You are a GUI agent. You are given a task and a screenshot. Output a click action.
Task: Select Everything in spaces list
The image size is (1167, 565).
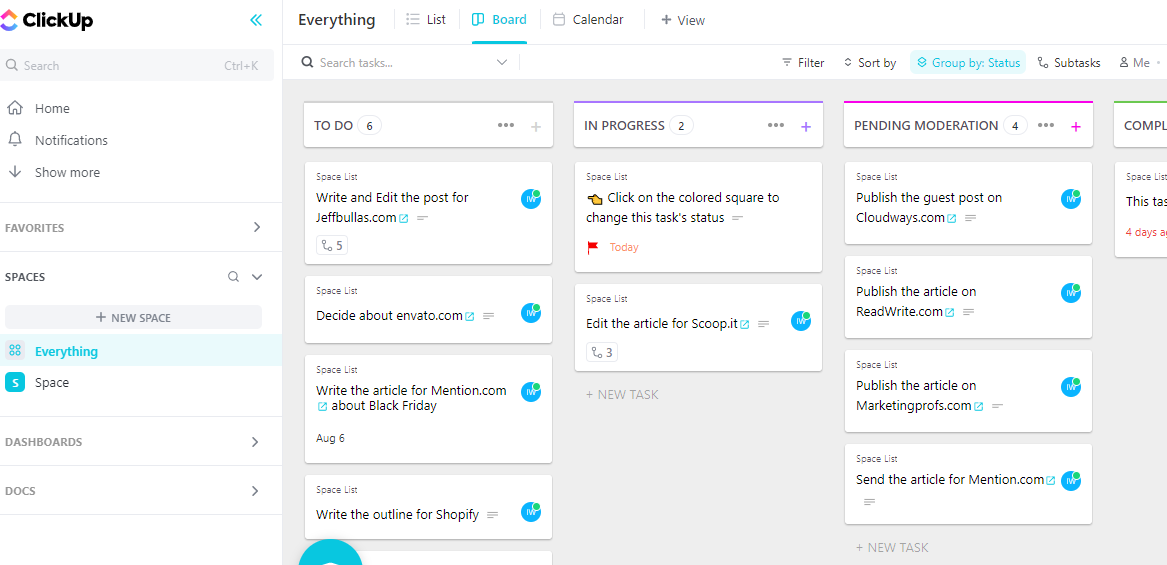pos(141,351)
